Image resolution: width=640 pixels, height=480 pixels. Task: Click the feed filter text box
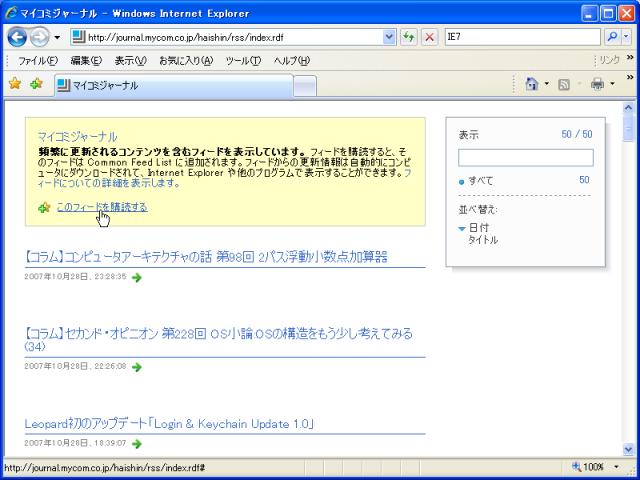click(x=526, y=158)
